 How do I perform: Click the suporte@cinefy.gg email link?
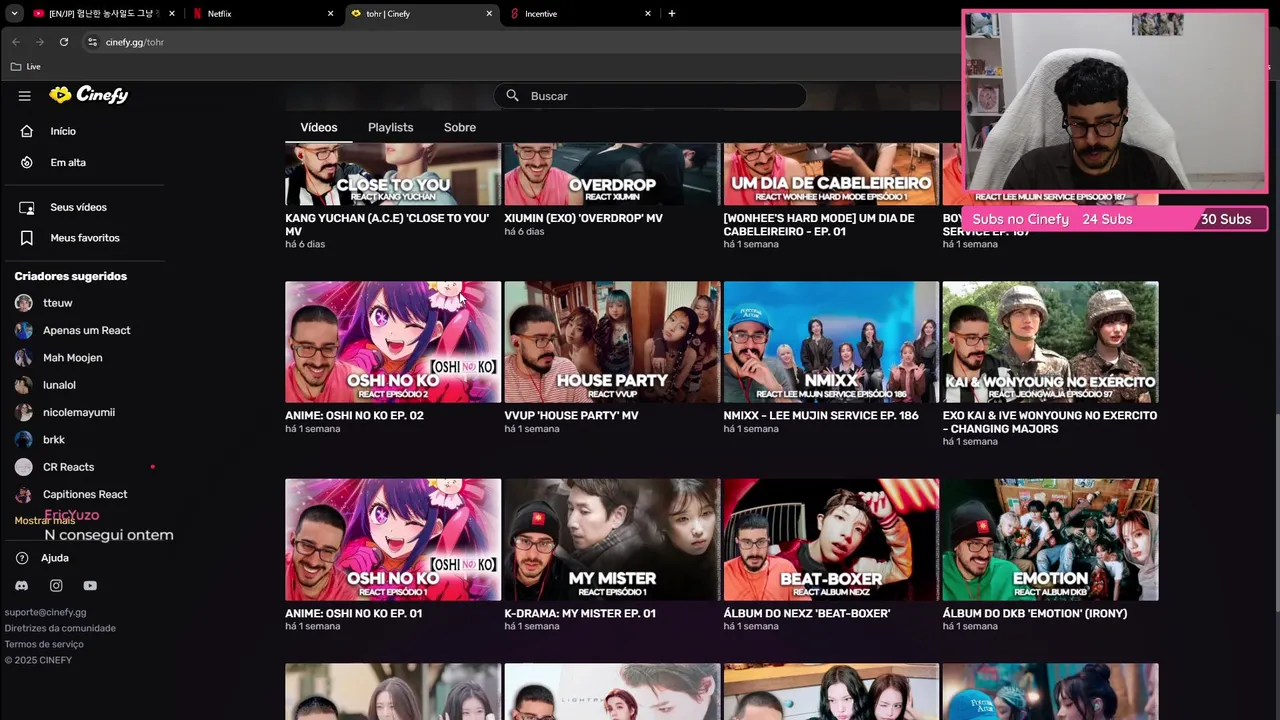[x=45, y=612]
